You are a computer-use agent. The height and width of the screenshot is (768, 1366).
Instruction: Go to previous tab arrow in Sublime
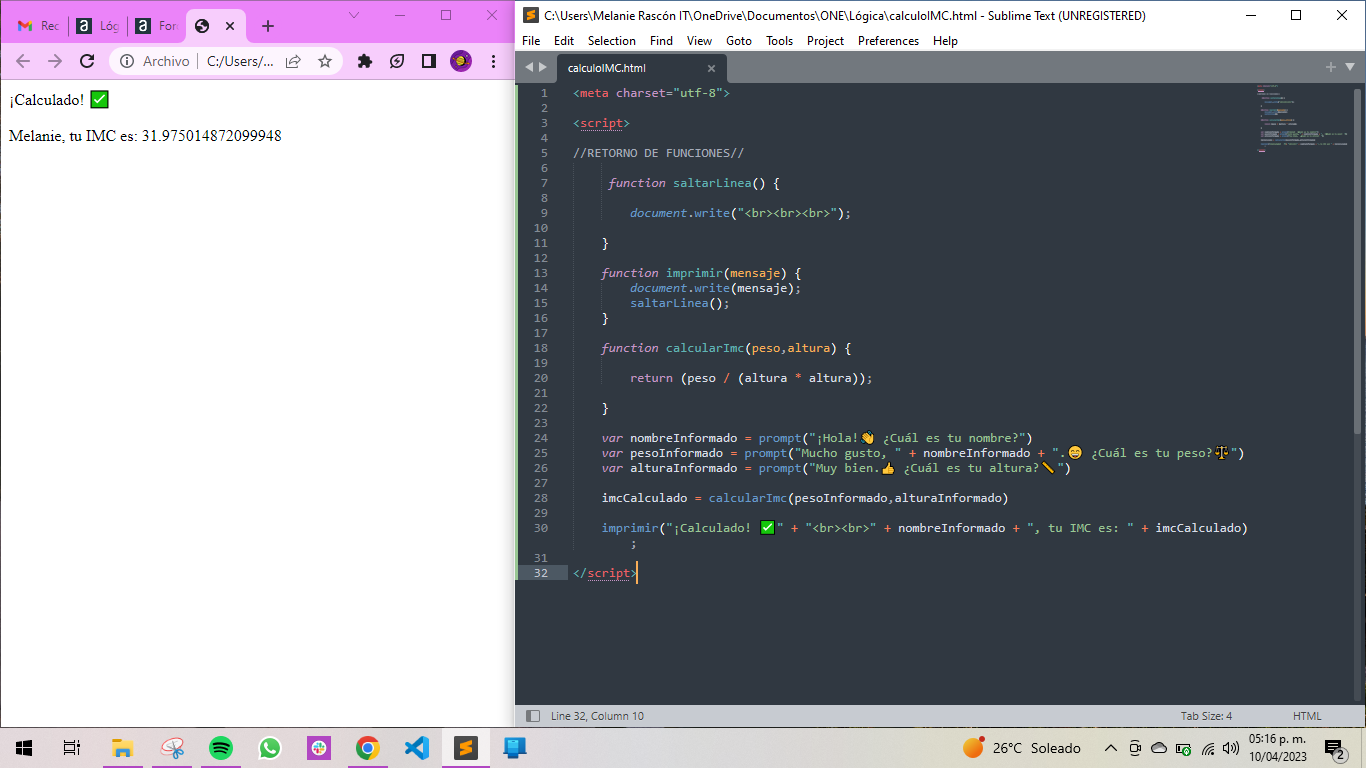pos(530,68)
